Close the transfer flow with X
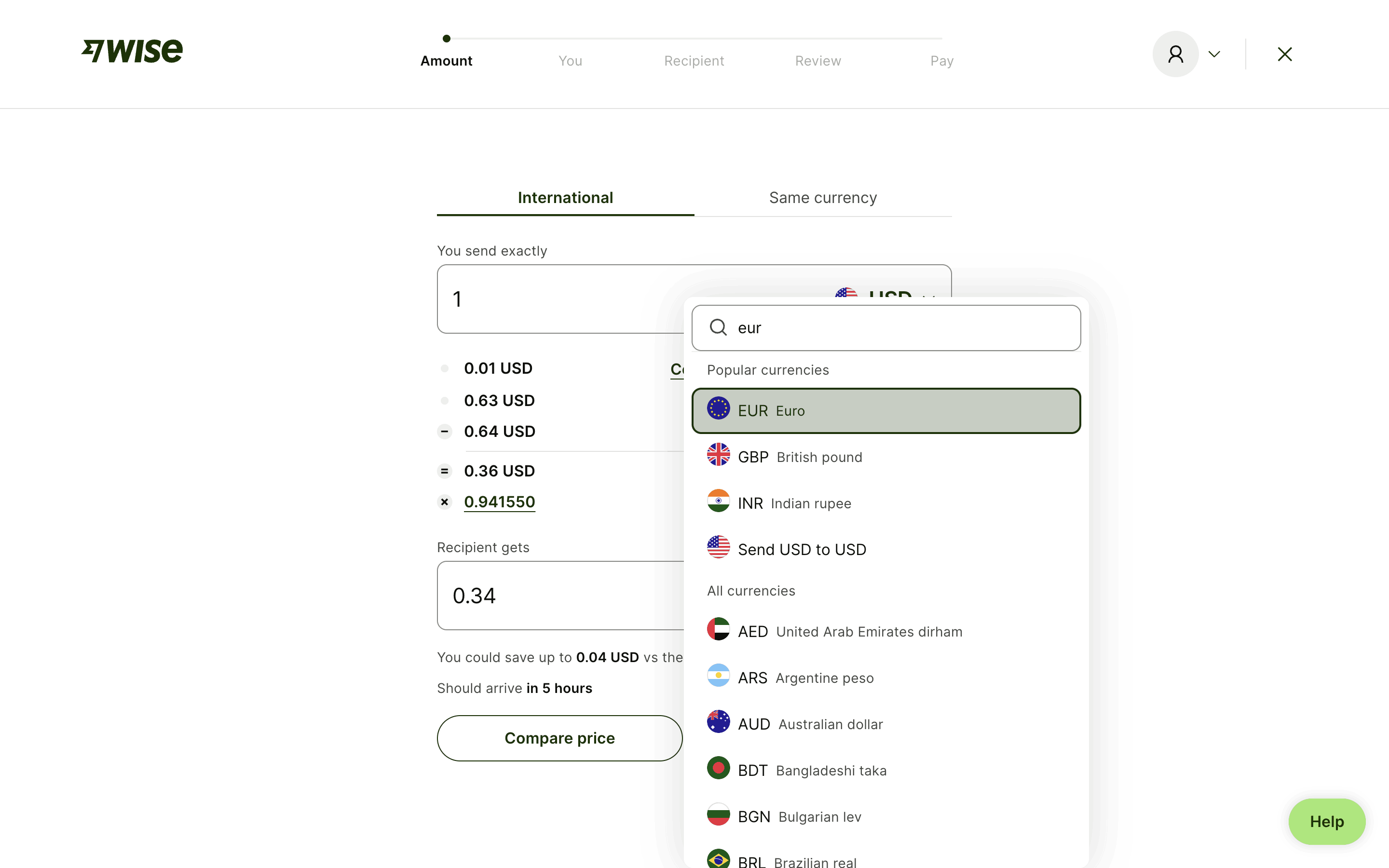This screenshot has width=1389, height=868. pos(1284,54)
